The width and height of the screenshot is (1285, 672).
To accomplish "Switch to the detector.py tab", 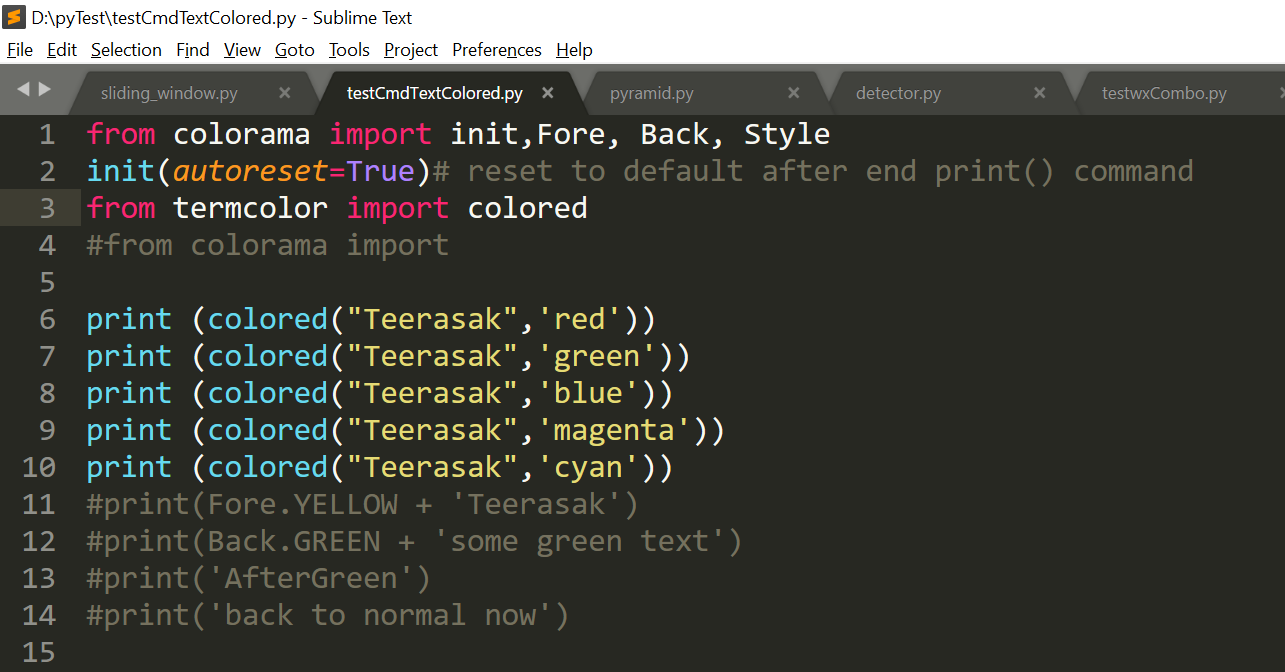I will coord(898,92).
